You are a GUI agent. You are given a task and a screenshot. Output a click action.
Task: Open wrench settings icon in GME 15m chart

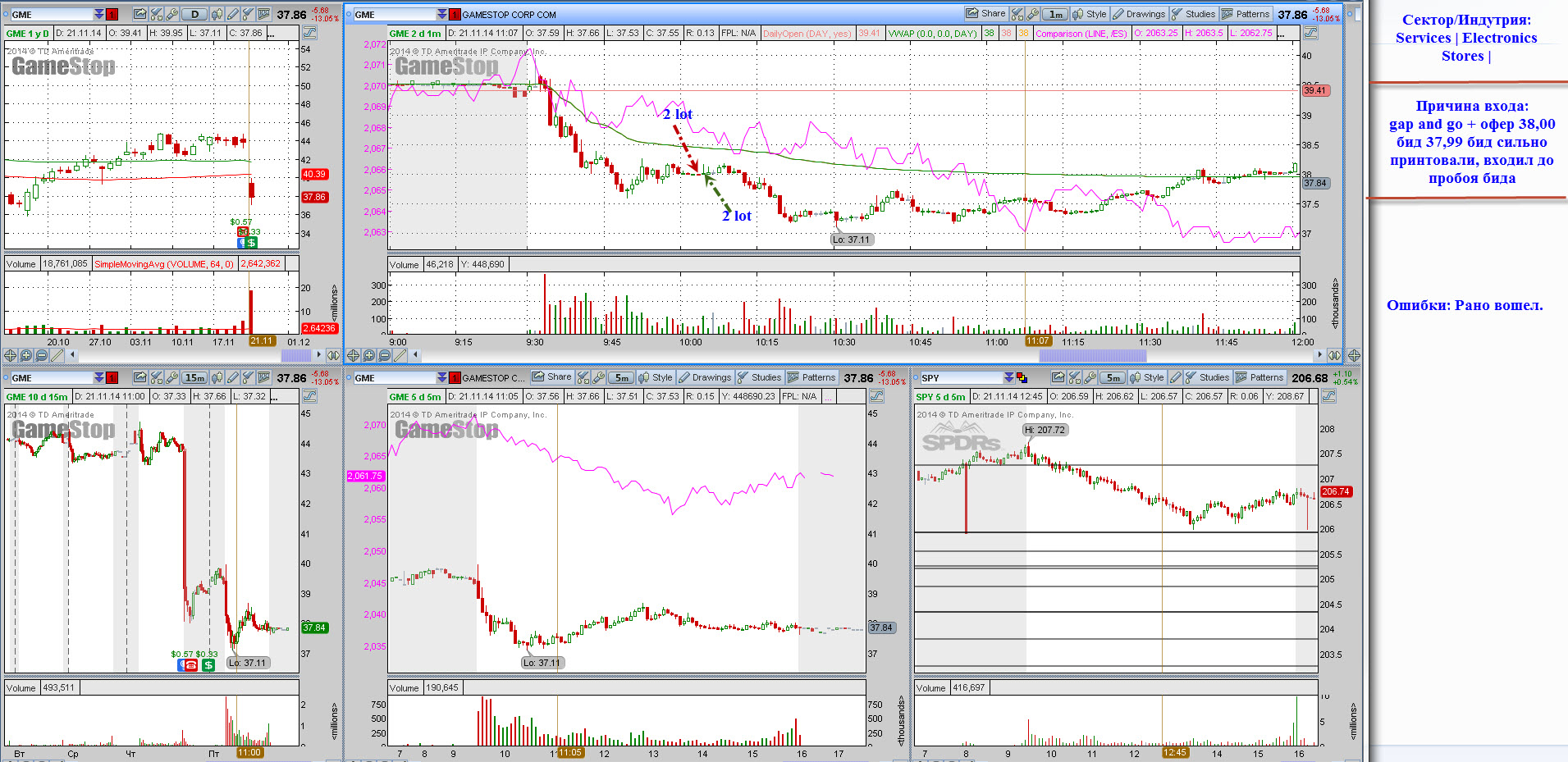171,377
